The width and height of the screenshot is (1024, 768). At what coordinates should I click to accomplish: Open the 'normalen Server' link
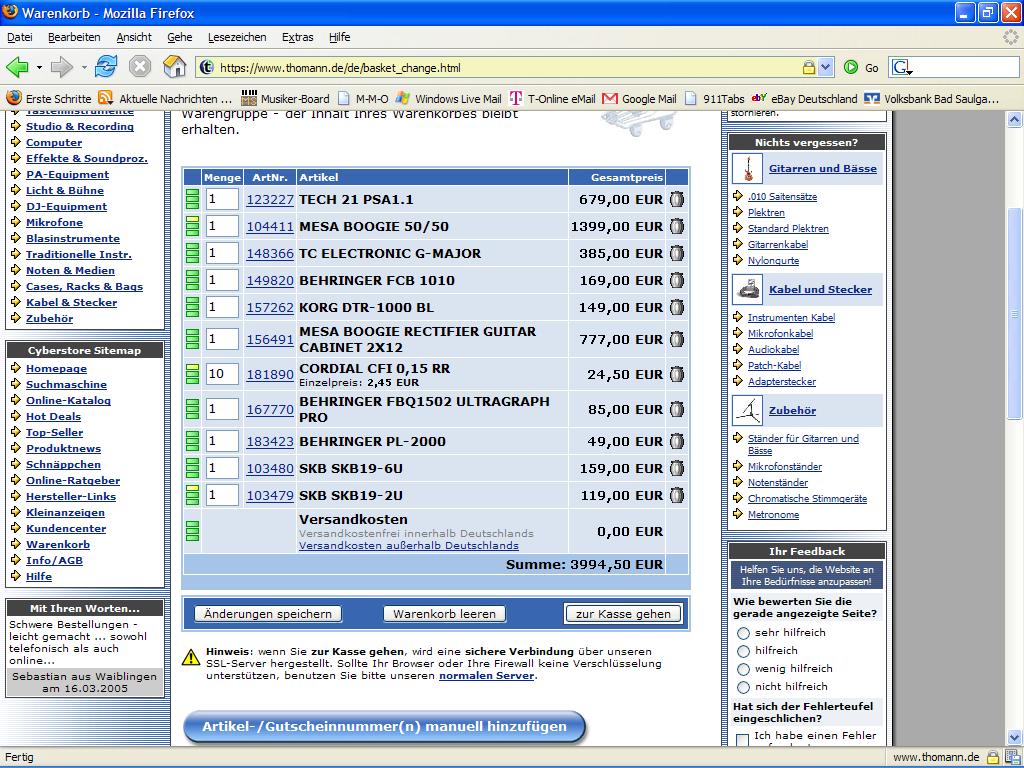(487, 676)
